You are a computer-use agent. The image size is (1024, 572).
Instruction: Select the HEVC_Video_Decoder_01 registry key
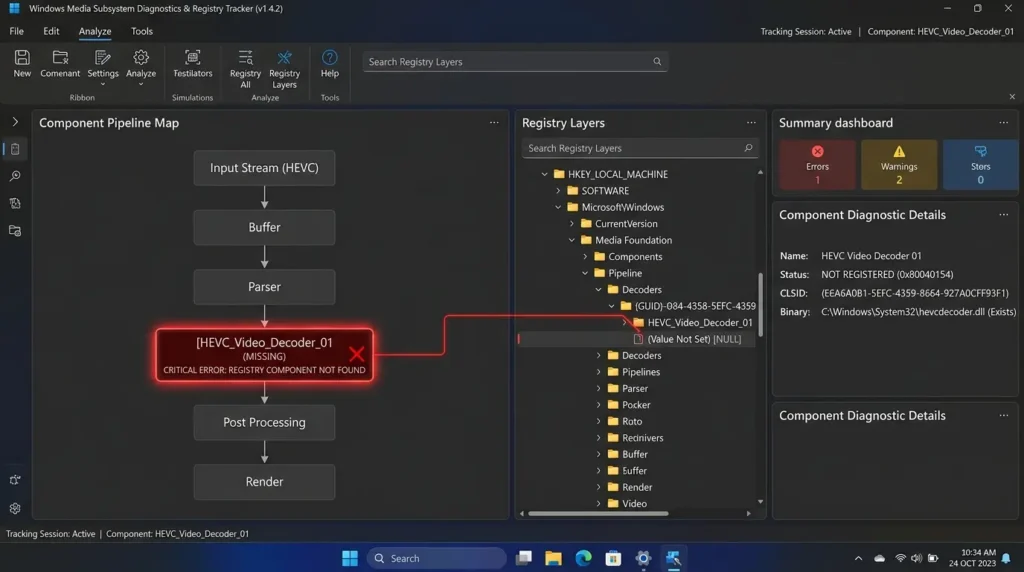tap(699, 323)
